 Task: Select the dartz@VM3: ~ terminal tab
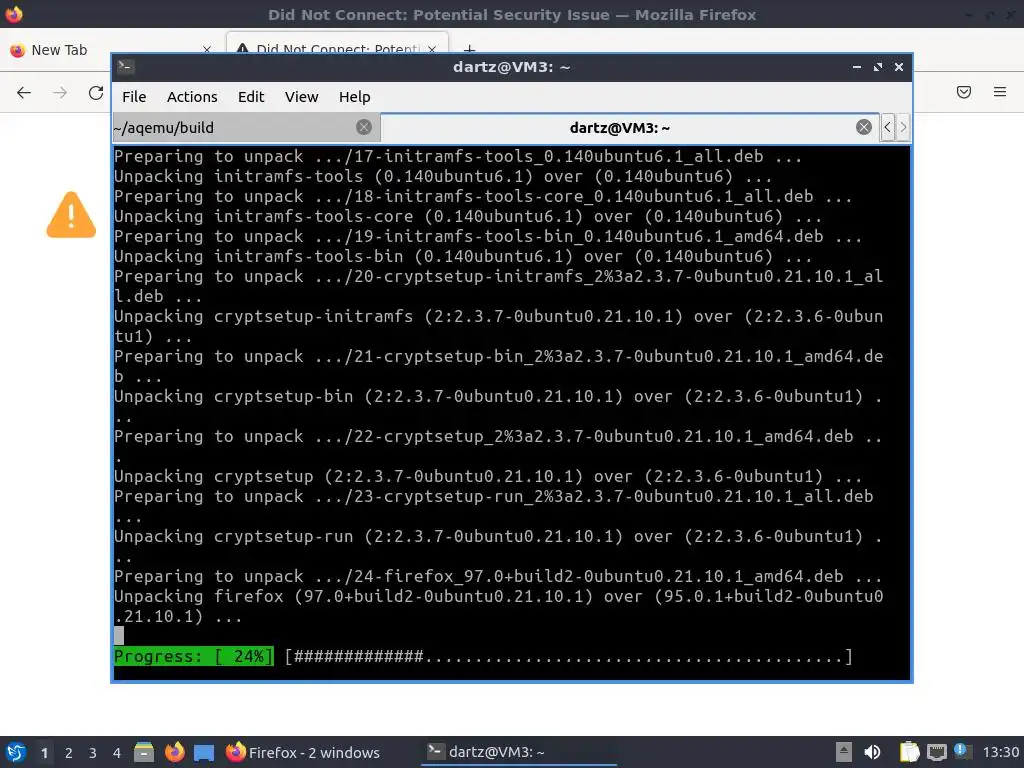point(619,127)
